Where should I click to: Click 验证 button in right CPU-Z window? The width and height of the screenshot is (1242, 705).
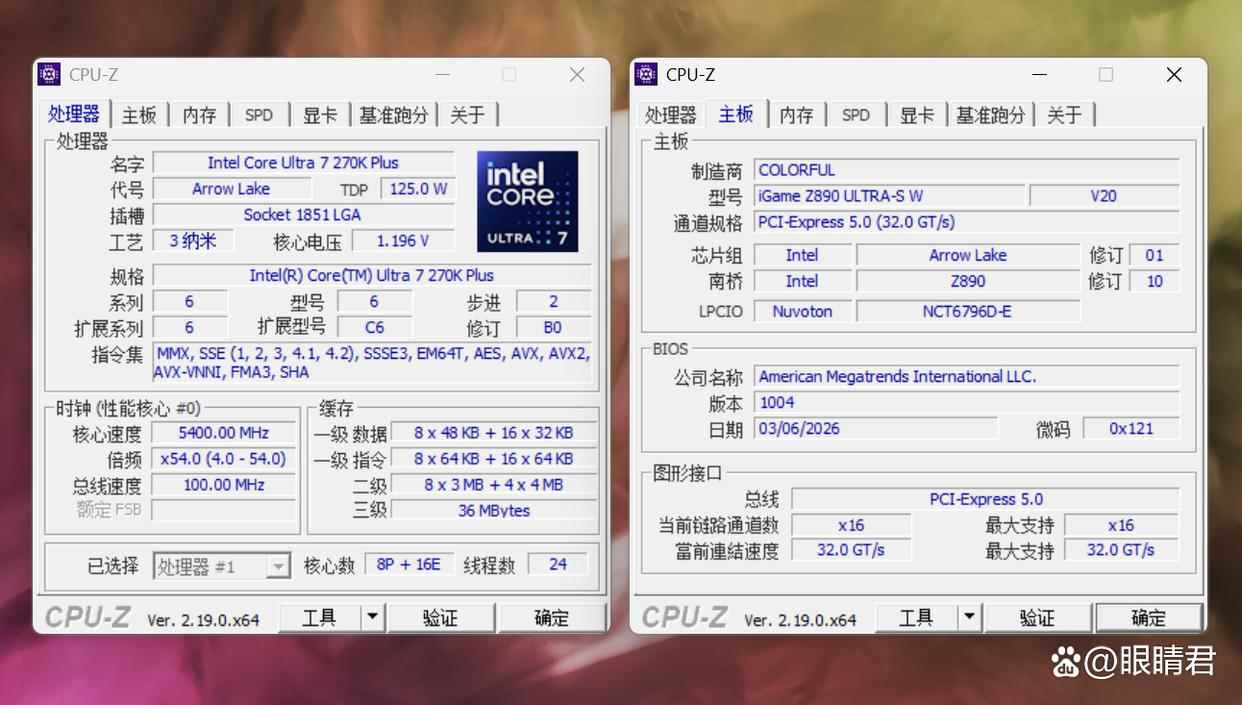coord(1037,618)
